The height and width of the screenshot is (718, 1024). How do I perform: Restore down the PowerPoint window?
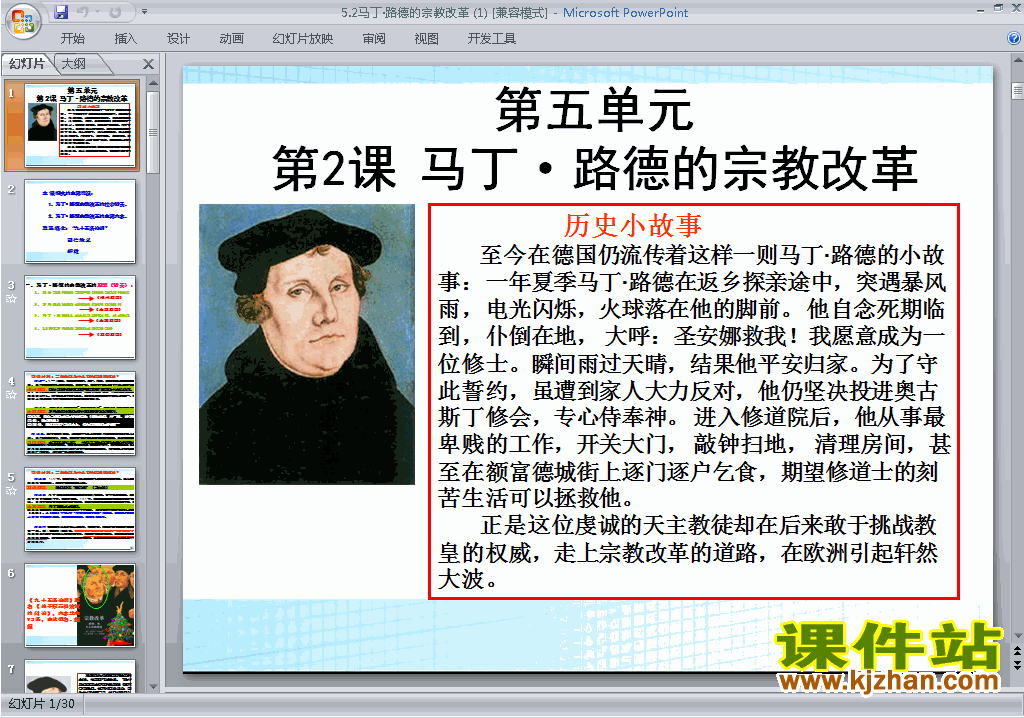pyautogui.click(x=998, y=8)
